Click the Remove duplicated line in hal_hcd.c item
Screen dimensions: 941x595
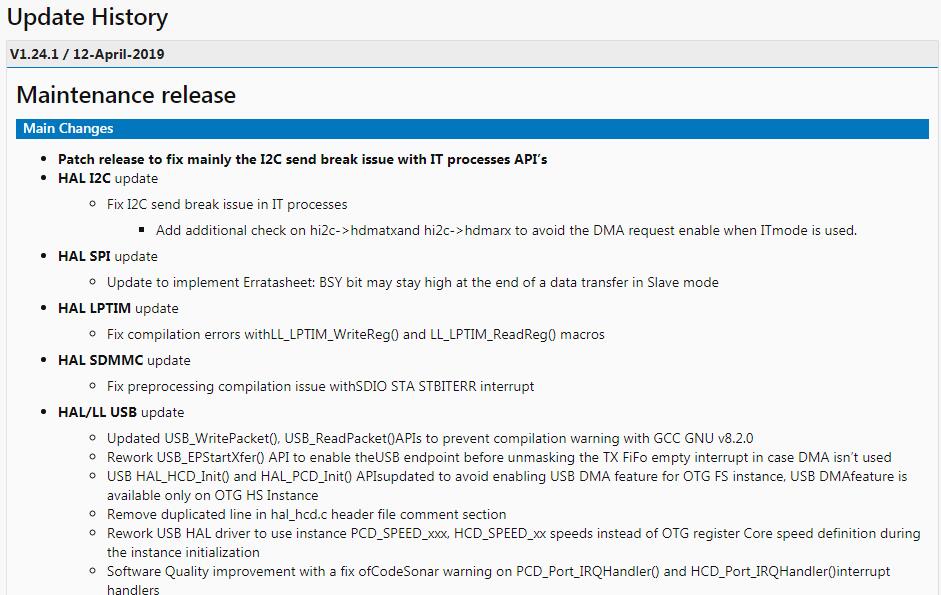306,514
